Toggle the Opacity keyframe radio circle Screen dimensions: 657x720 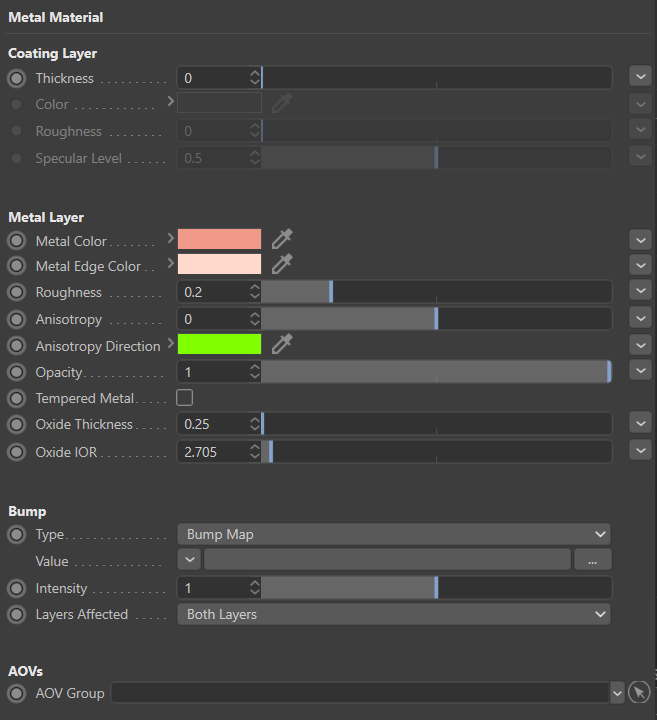click(x=16, y=372)
